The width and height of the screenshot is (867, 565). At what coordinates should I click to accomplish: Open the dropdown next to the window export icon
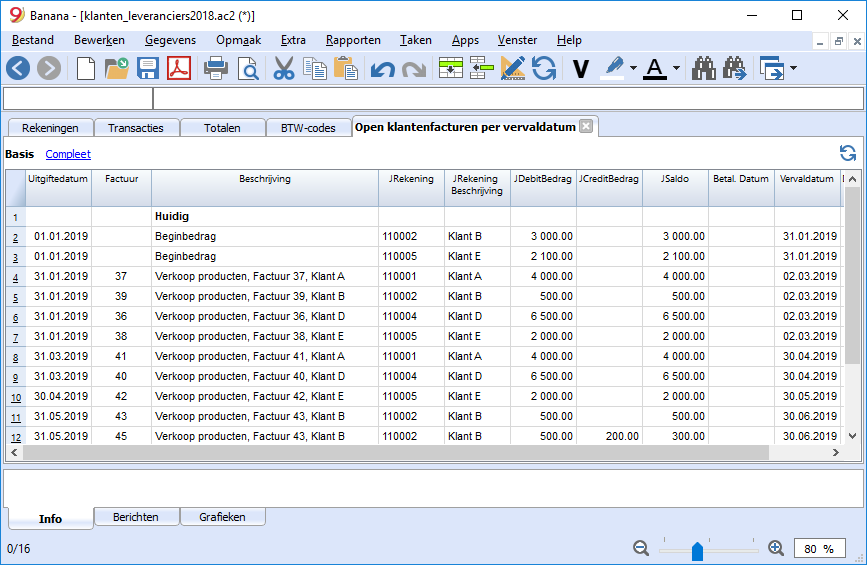(793, 69)
